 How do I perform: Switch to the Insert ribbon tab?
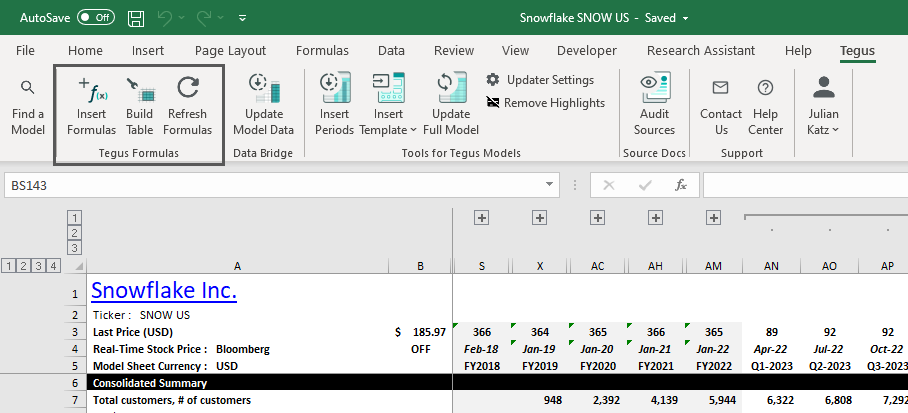(x=148, y=51)
